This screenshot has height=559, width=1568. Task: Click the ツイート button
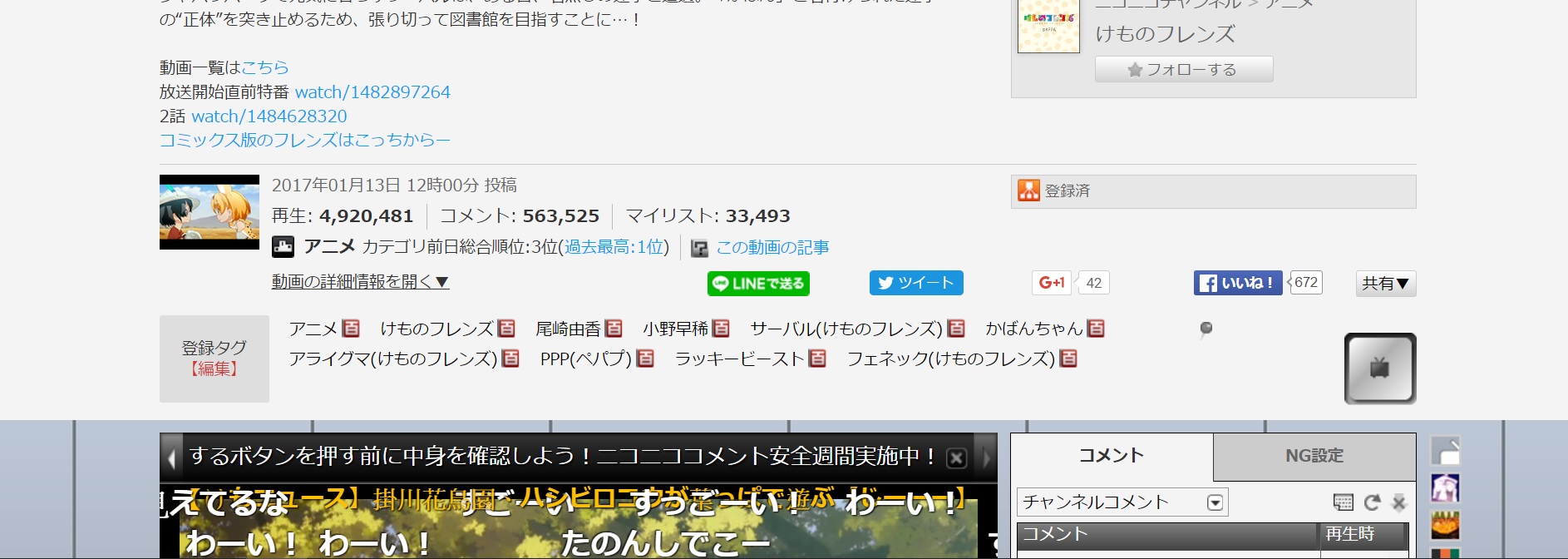pyautogui.click(x=916, y=283)
